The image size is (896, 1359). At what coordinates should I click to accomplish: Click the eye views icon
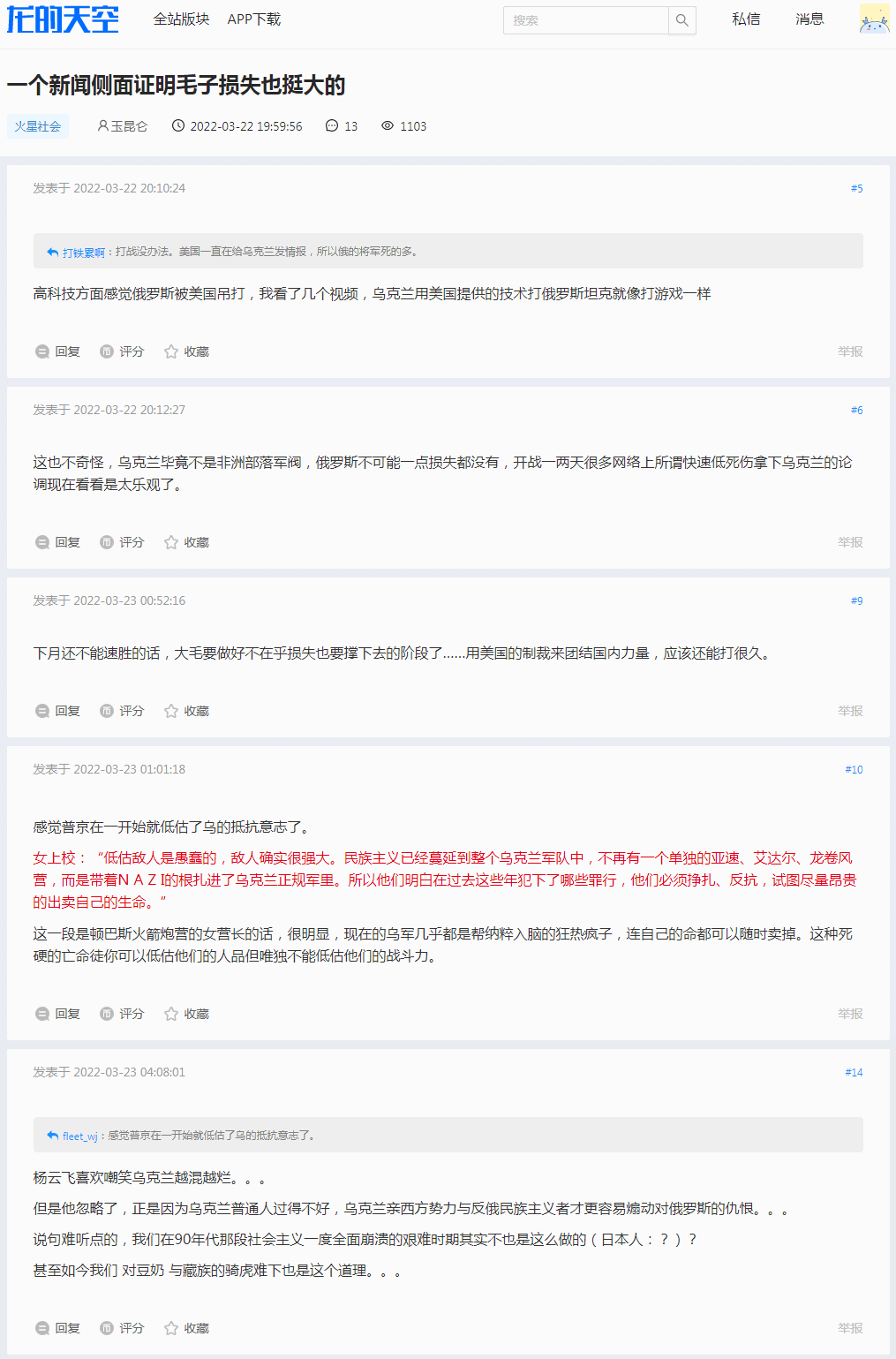pos(388,126)
